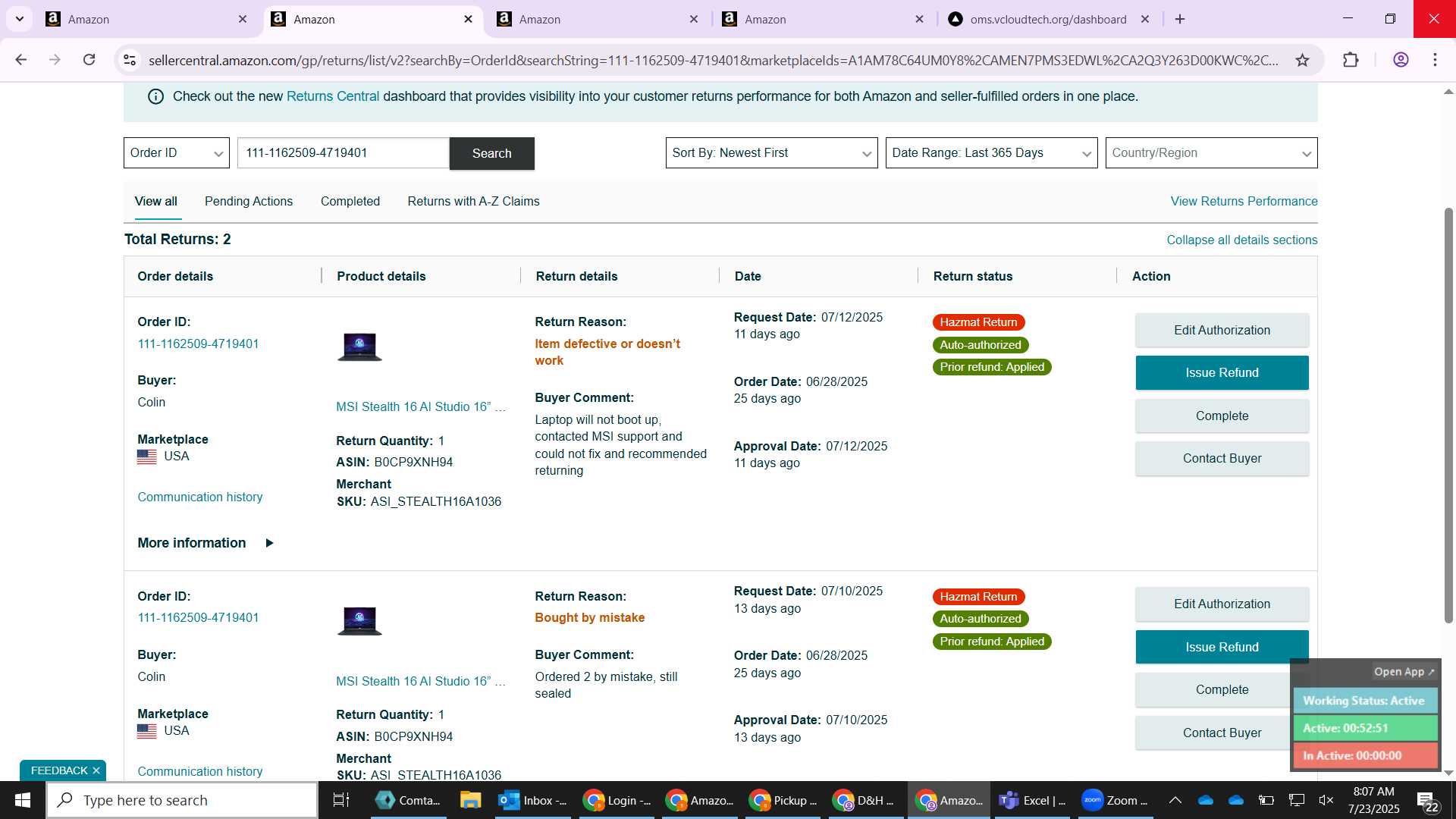Click the muted volume icon in system tray
This screenshot has width=1456, height=819.
pyautogui.click(x=1326, y=800)
